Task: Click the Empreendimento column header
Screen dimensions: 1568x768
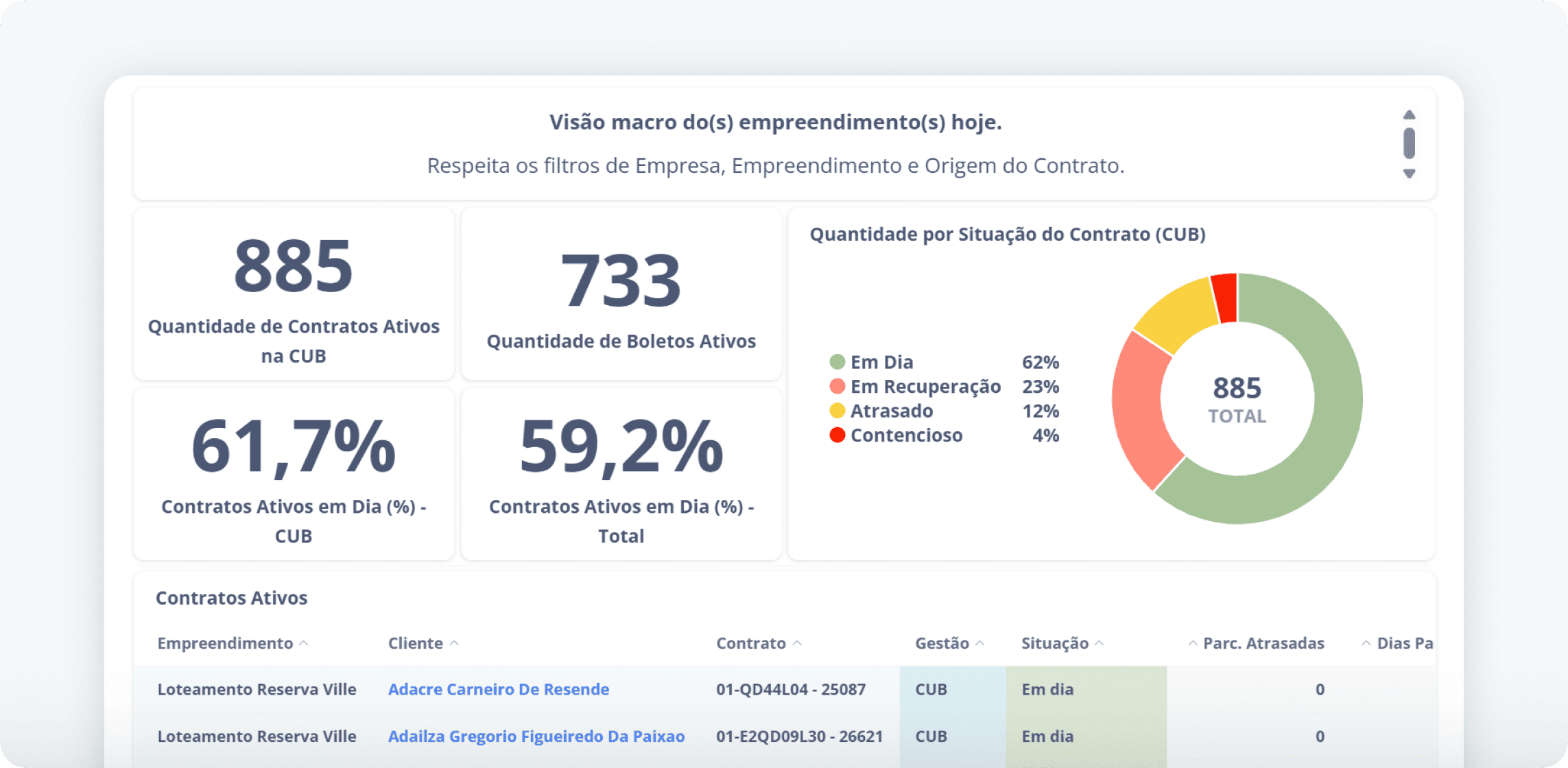Action: pos(225,643)
